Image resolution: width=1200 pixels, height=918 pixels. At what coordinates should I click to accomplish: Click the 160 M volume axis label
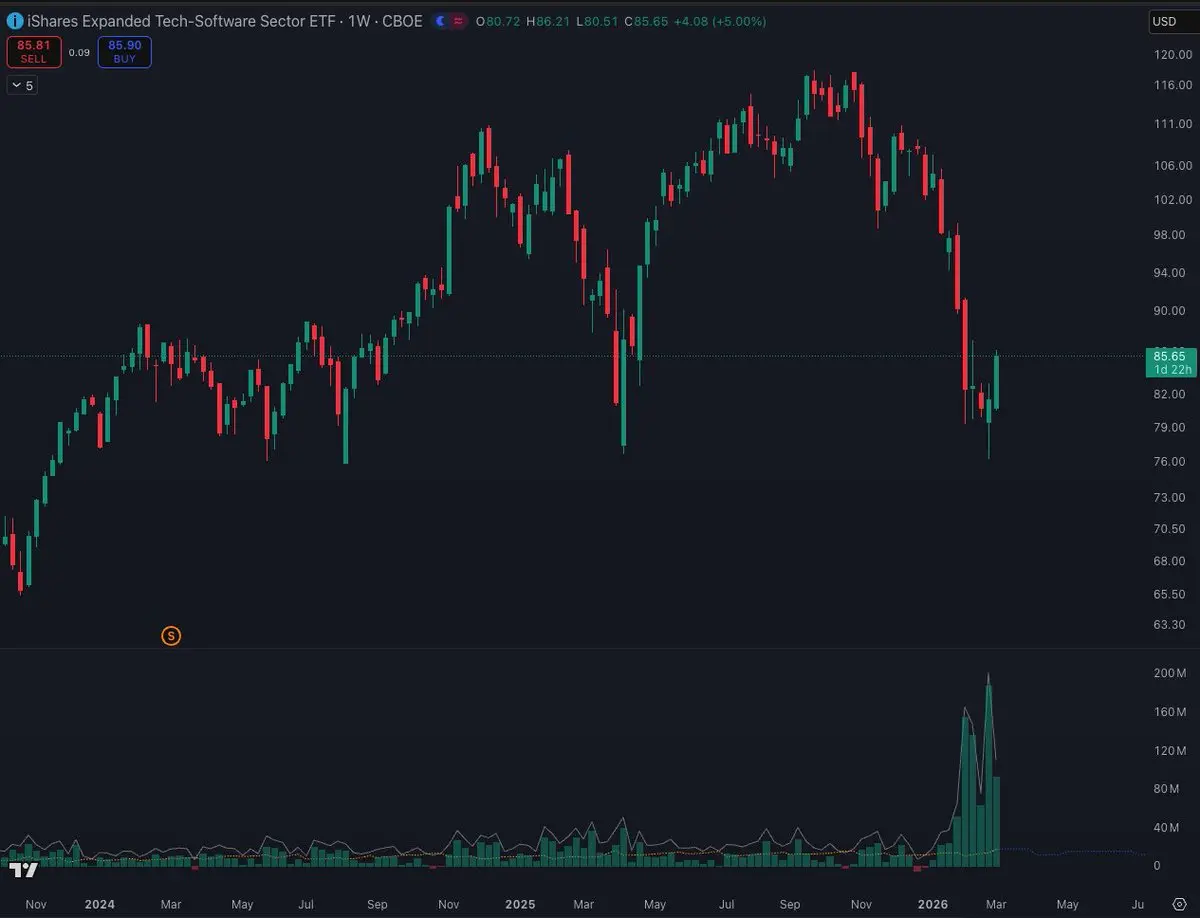point(1170,712)
